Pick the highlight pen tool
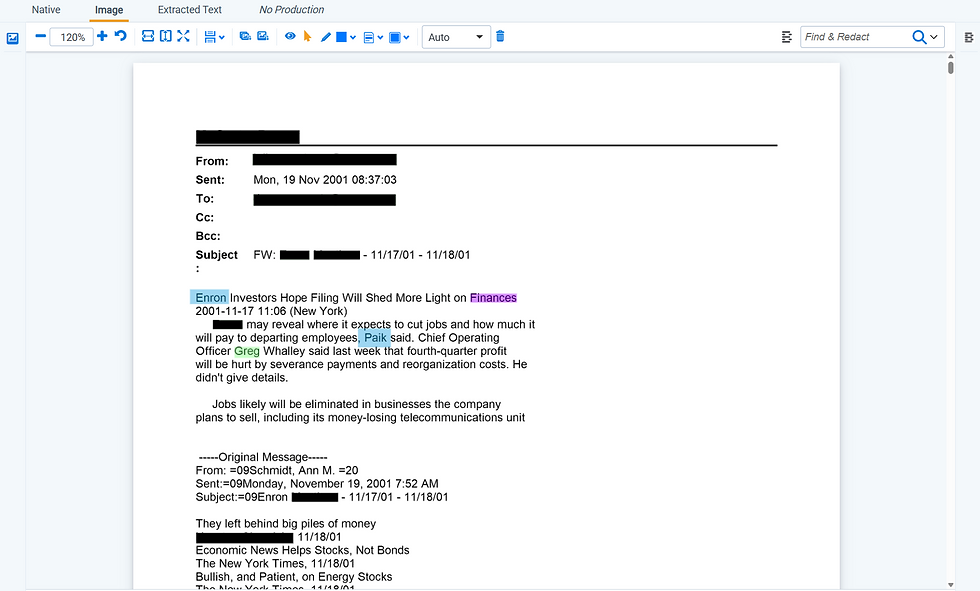Image resolution: width=980 pixels, height=591 pixels. (326, 37)
